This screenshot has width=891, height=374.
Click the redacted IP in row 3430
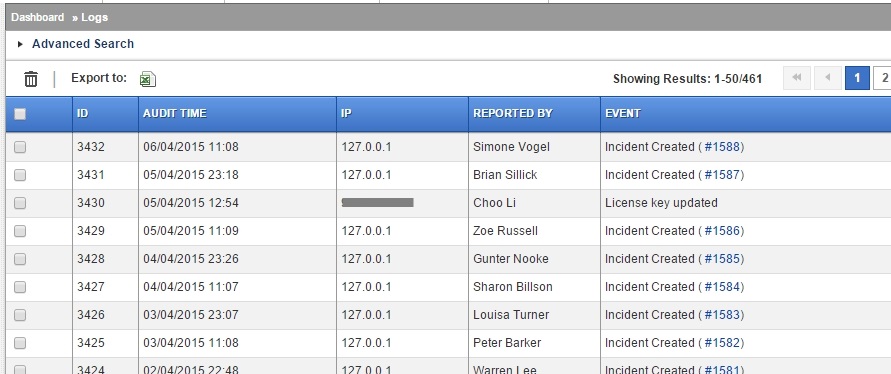tap(377, 202)
